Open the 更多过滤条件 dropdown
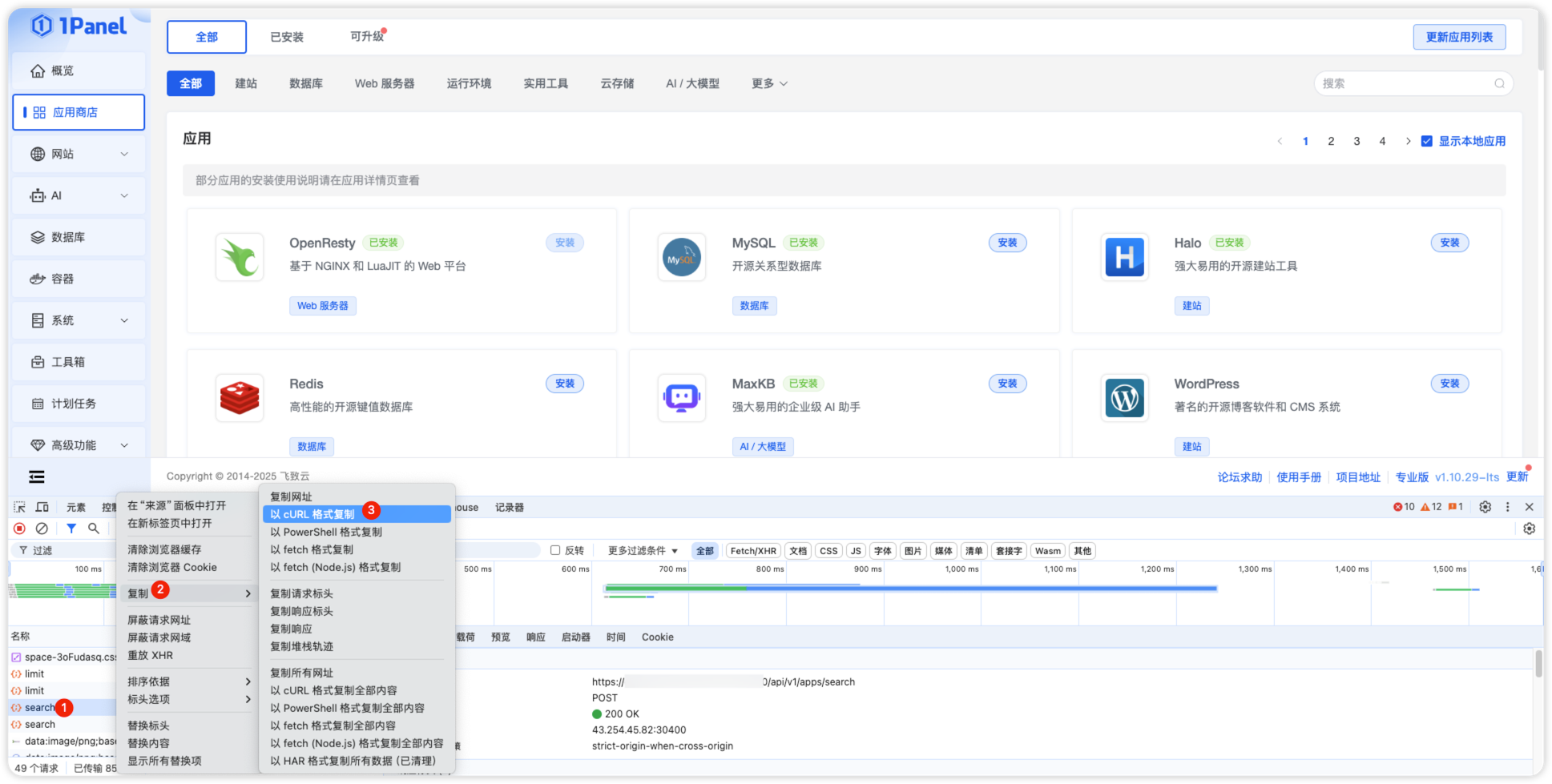The height and width of the screenshot is (784, 1552). click(643, 550)
